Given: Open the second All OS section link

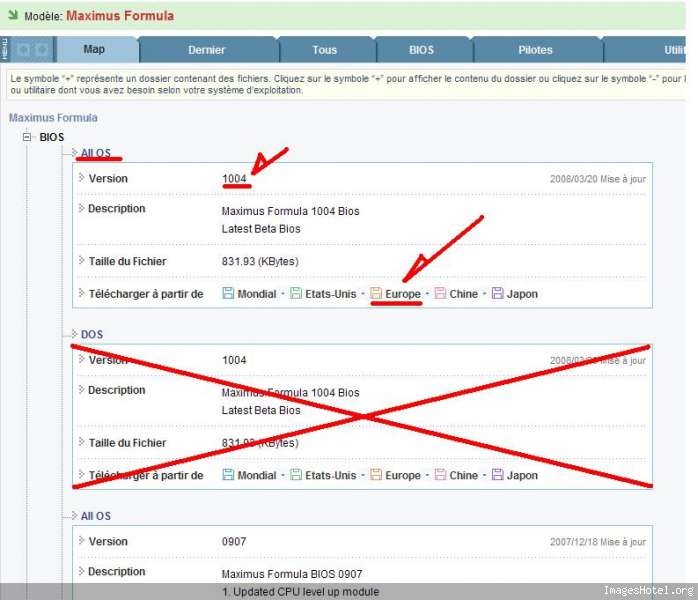Looking at the screenshot, I should tap(96, 516).
